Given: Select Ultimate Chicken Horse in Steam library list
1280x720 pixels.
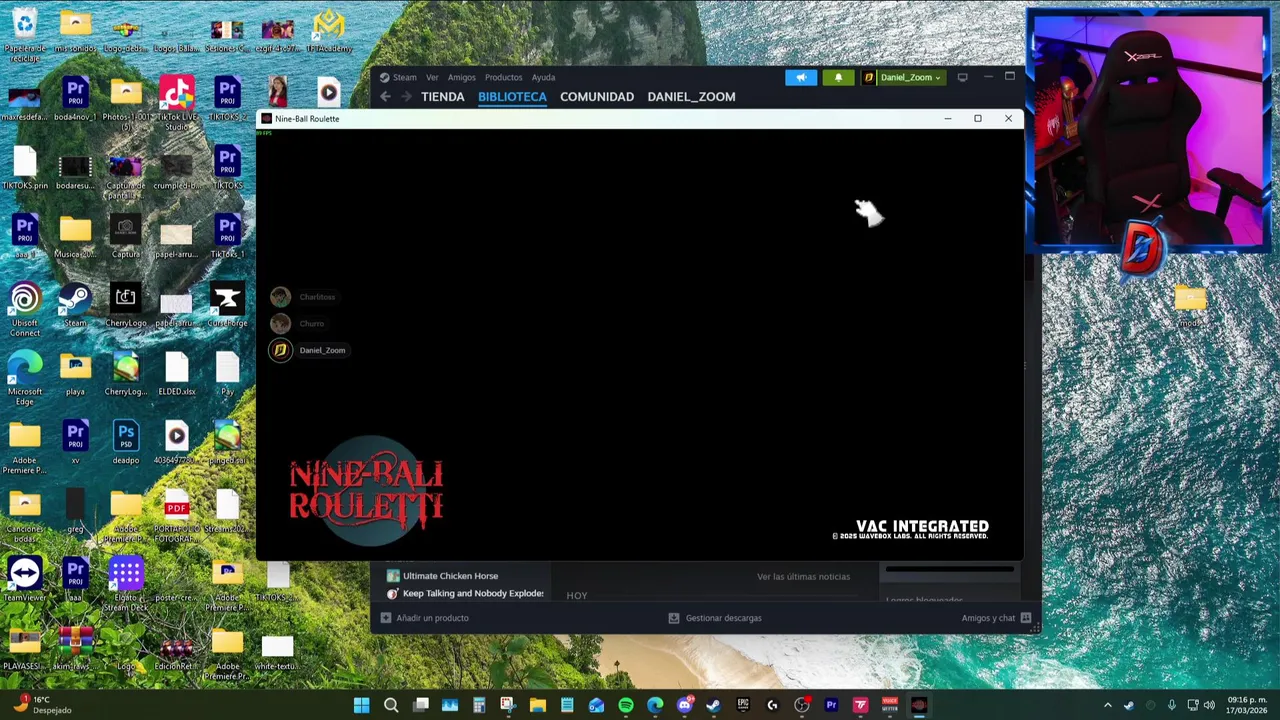Looking at the screenshot, I should (x=450, y=576).
